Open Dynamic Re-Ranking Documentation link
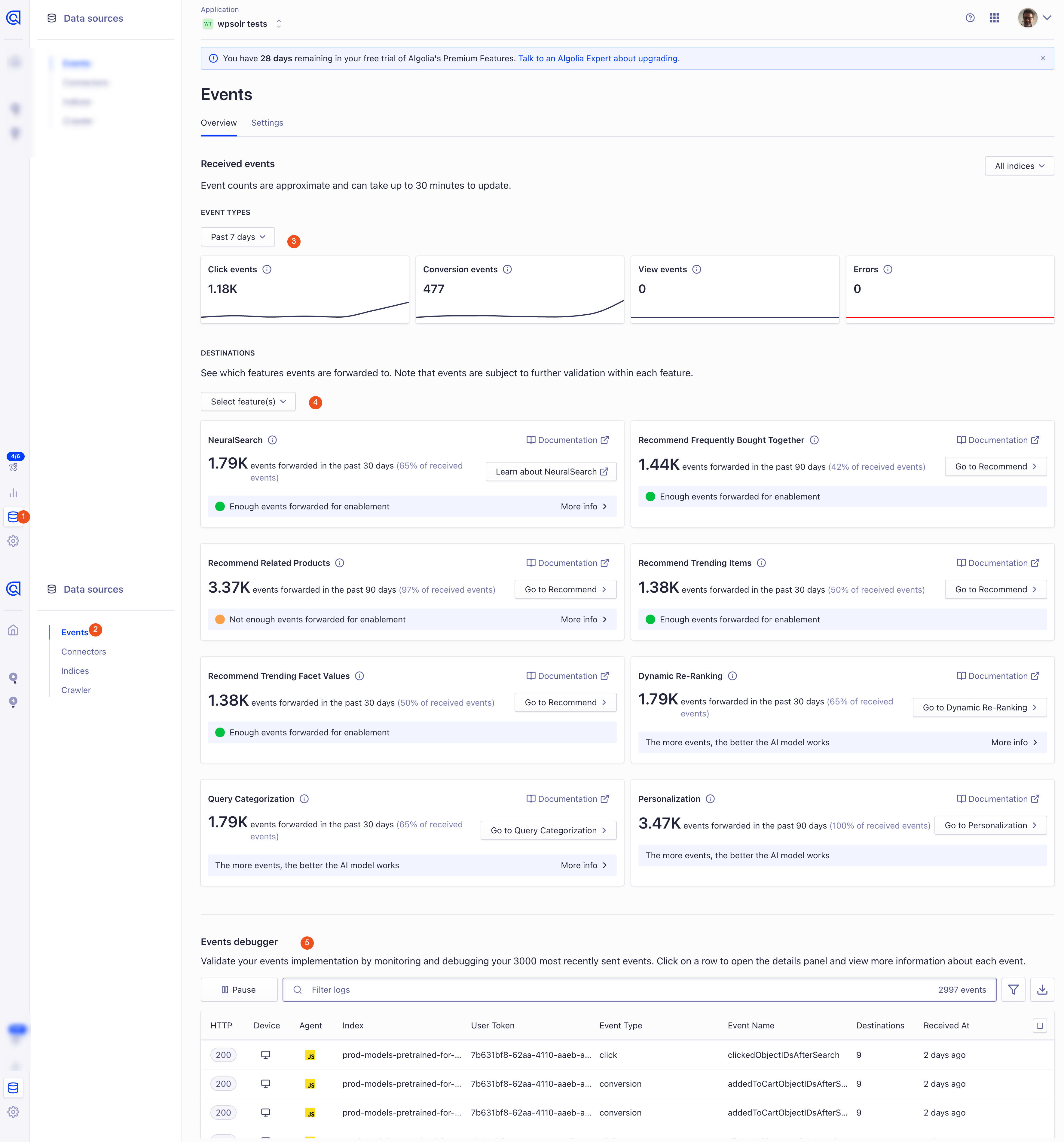Image resolution: width=1064 pixels, height=1142 pixels. click(998, 676)
